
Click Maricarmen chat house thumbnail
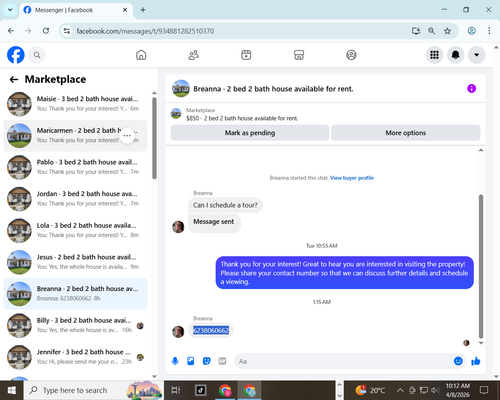point(19,136)
